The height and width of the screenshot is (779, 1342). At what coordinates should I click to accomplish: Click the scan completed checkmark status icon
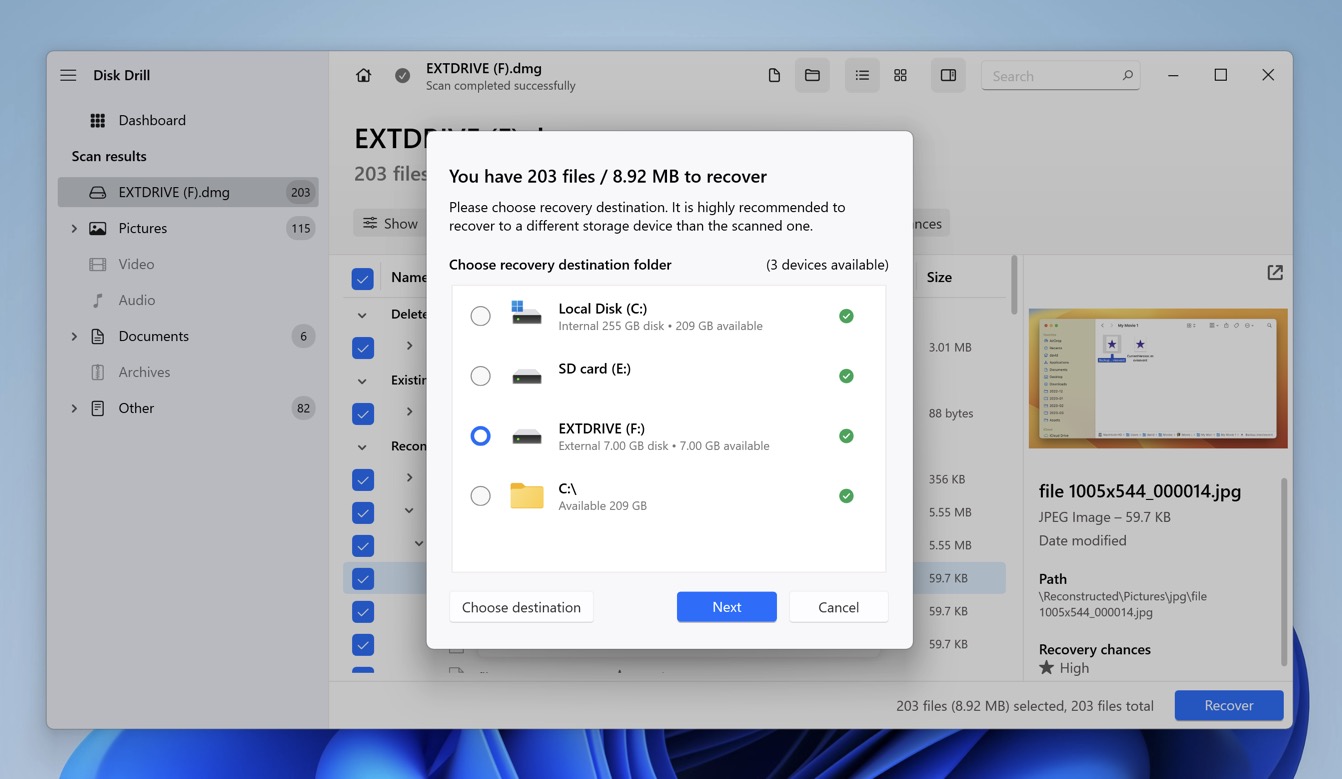click(402, 75)
